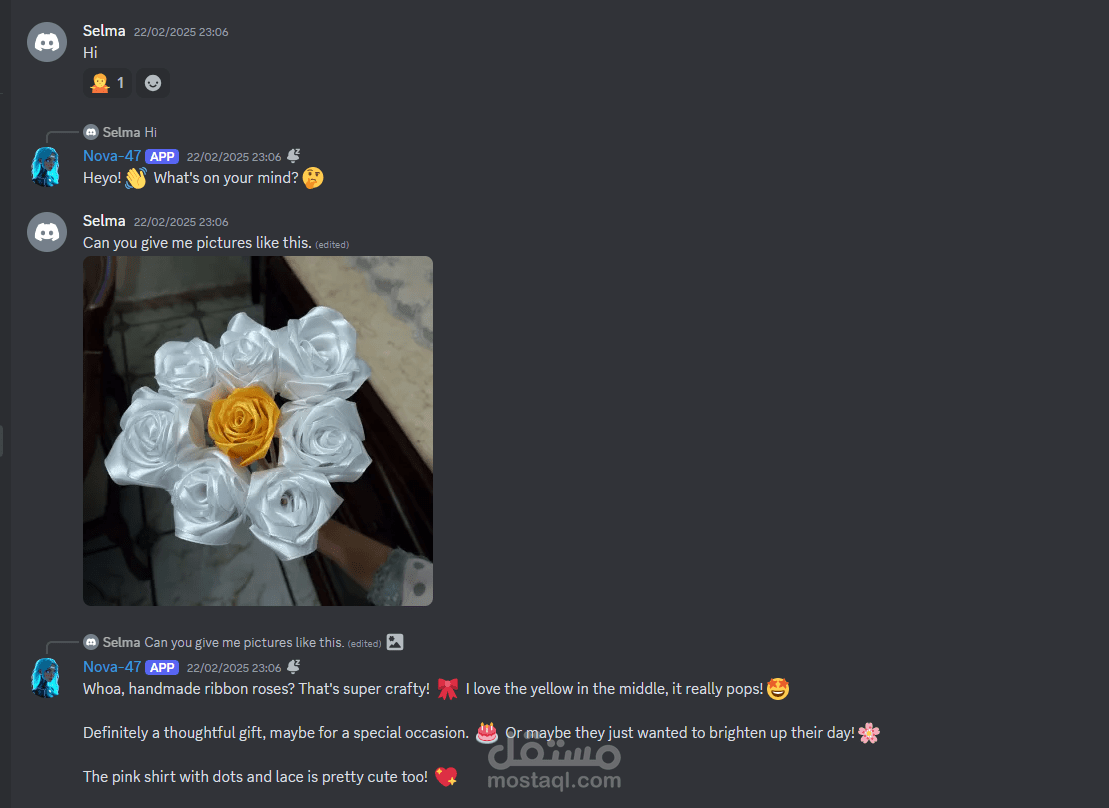Click the muted bell icon on the ribbon roses reply
The height and width of the screenshot is (808, 1109).
point(294,666)
